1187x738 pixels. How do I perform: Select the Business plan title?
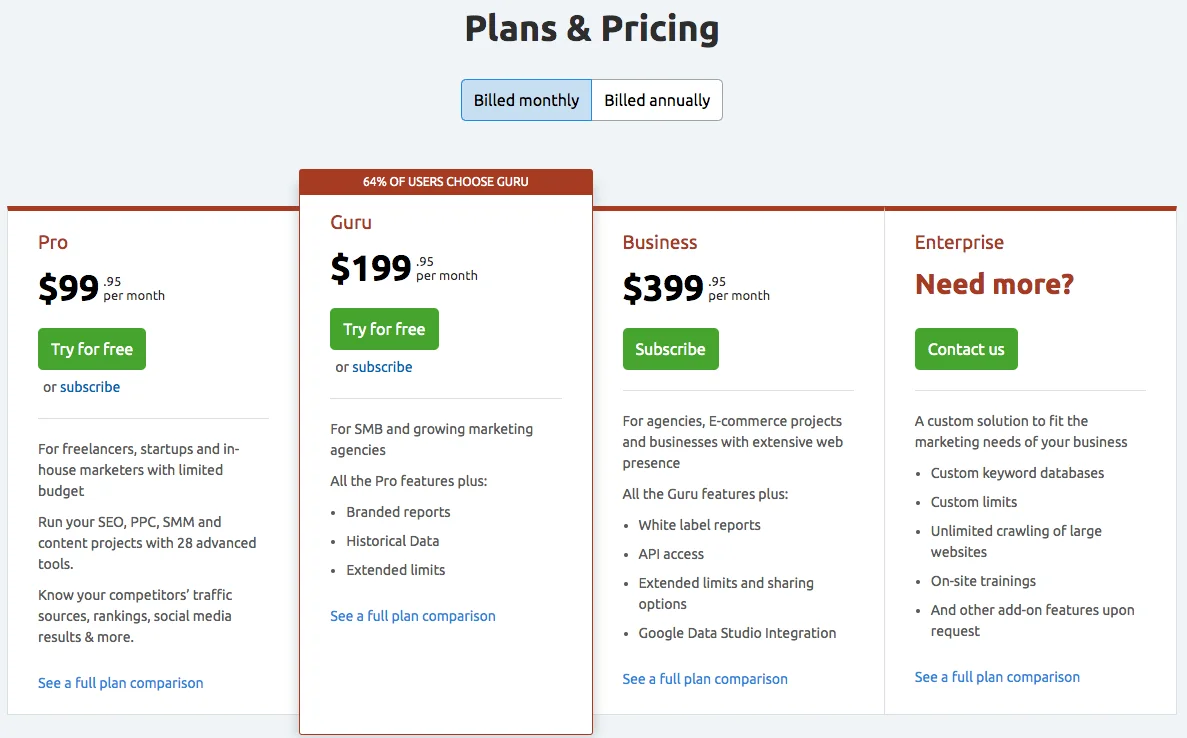tap(661, 242)
